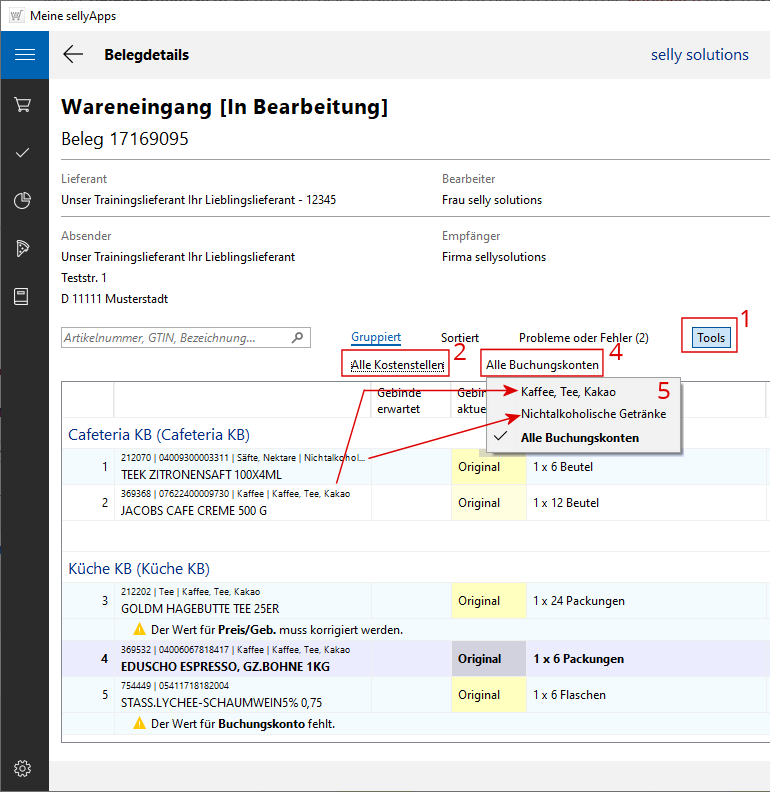770x792 pixels.
Task: Click the checkmark sidebar icon
Action: tap(23, 152)
